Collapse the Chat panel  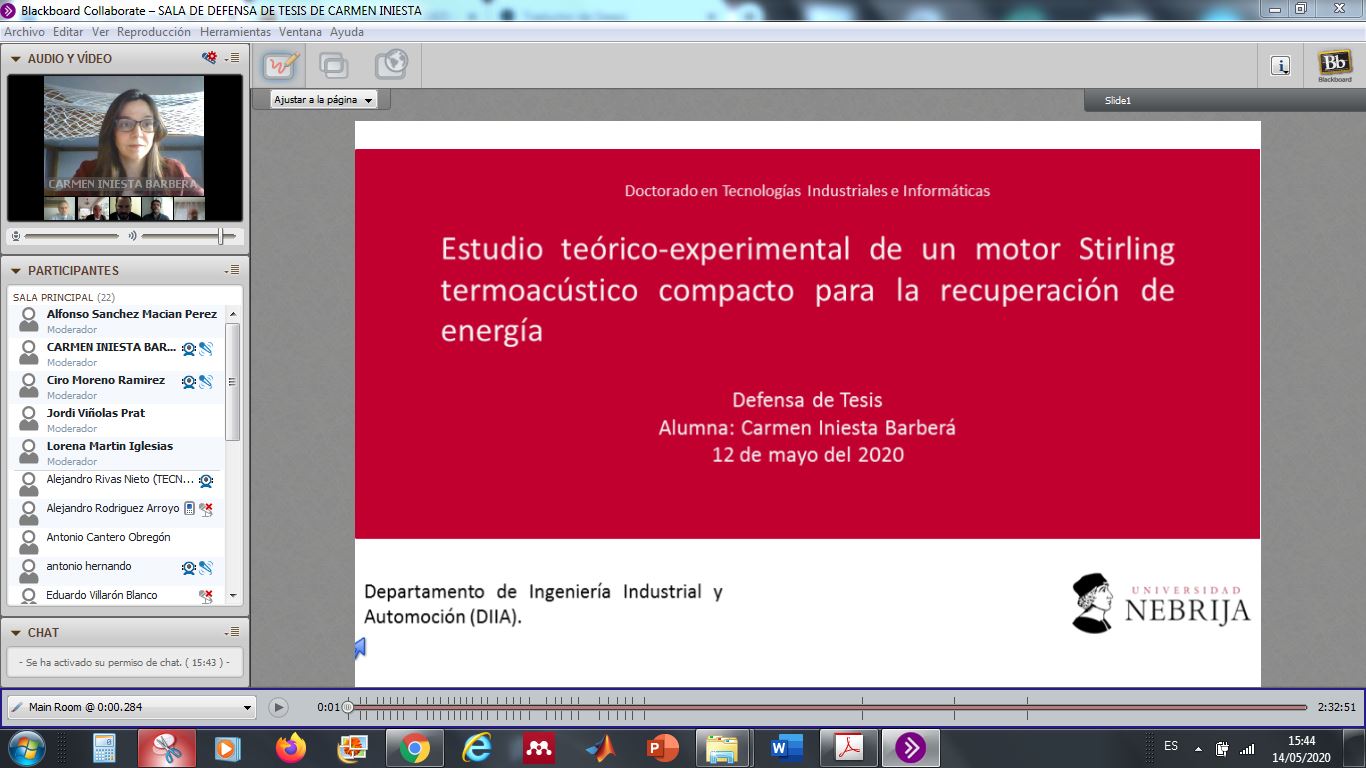(15, 633)
